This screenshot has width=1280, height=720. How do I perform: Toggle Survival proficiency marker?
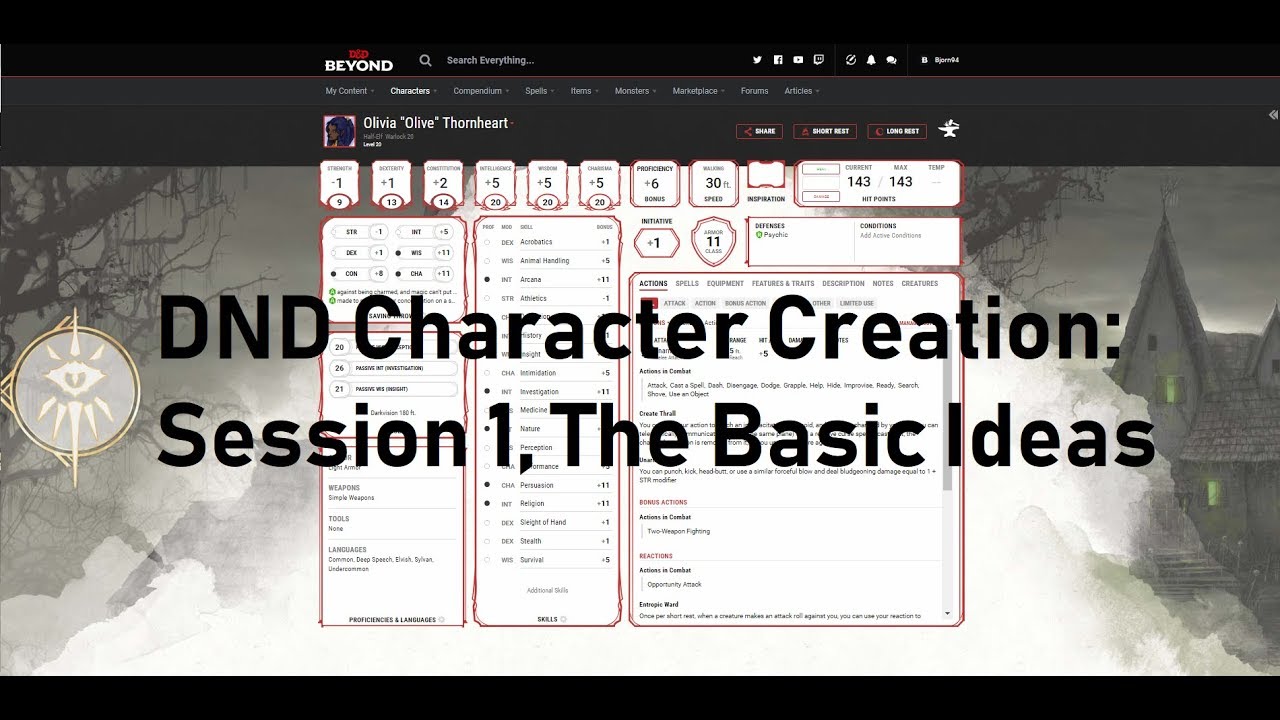click(487, 560)
